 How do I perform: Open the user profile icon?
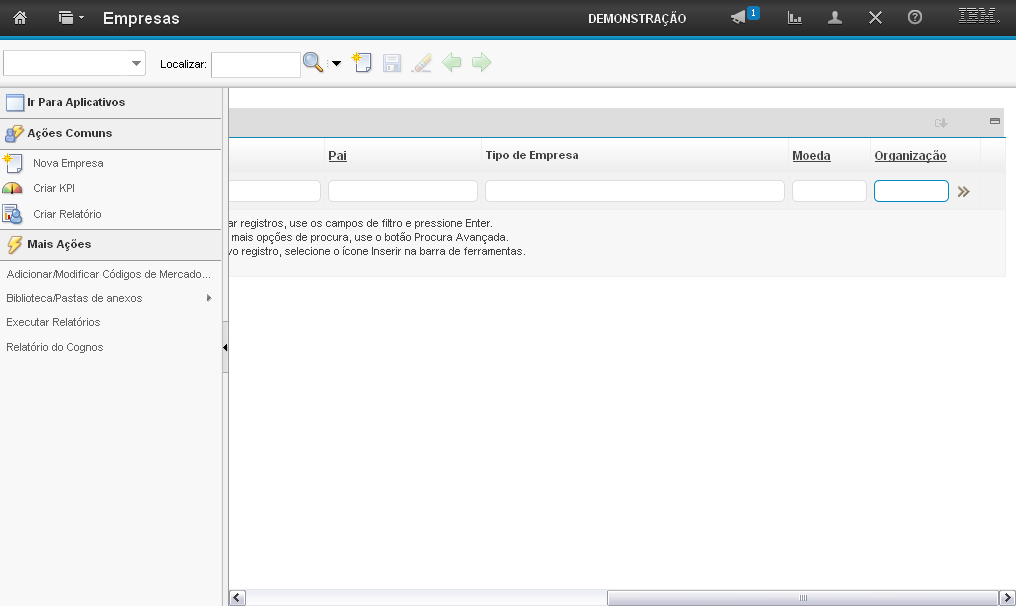[x=835, y=18]
